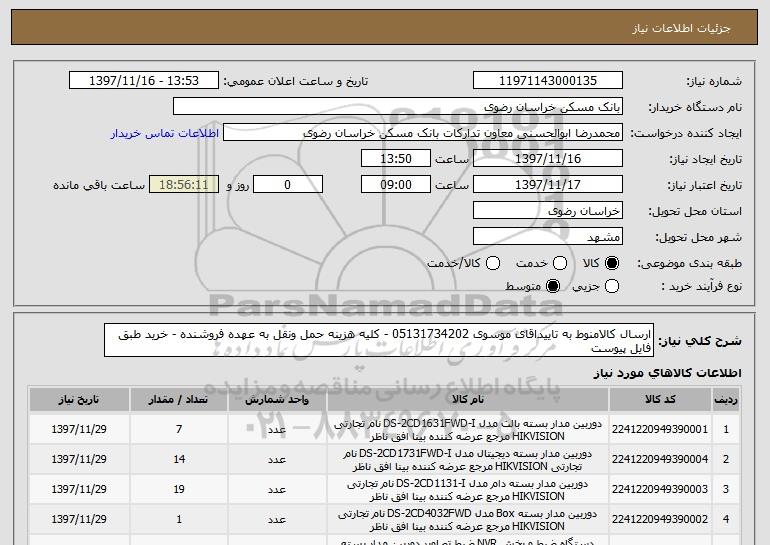770x545 pixels.
Task: Click row number 3 cell
Action: (726, 489)
